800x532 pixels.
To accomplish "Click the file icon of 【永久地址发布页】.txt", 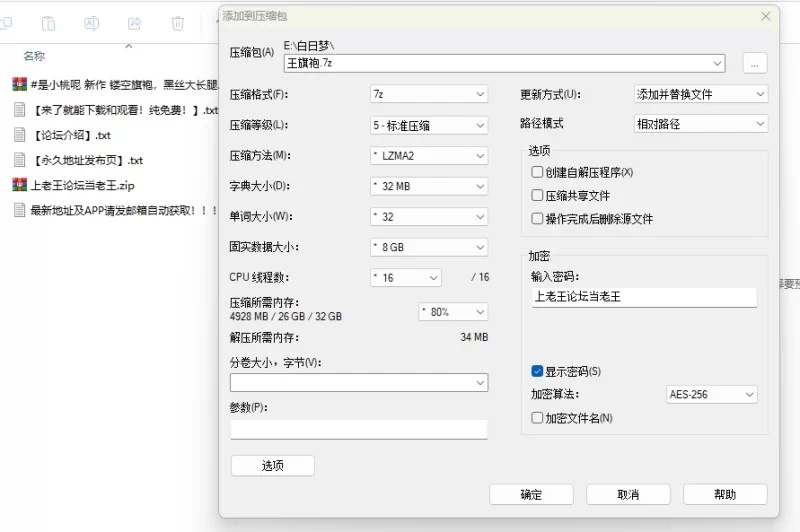I will click(19, 160).
